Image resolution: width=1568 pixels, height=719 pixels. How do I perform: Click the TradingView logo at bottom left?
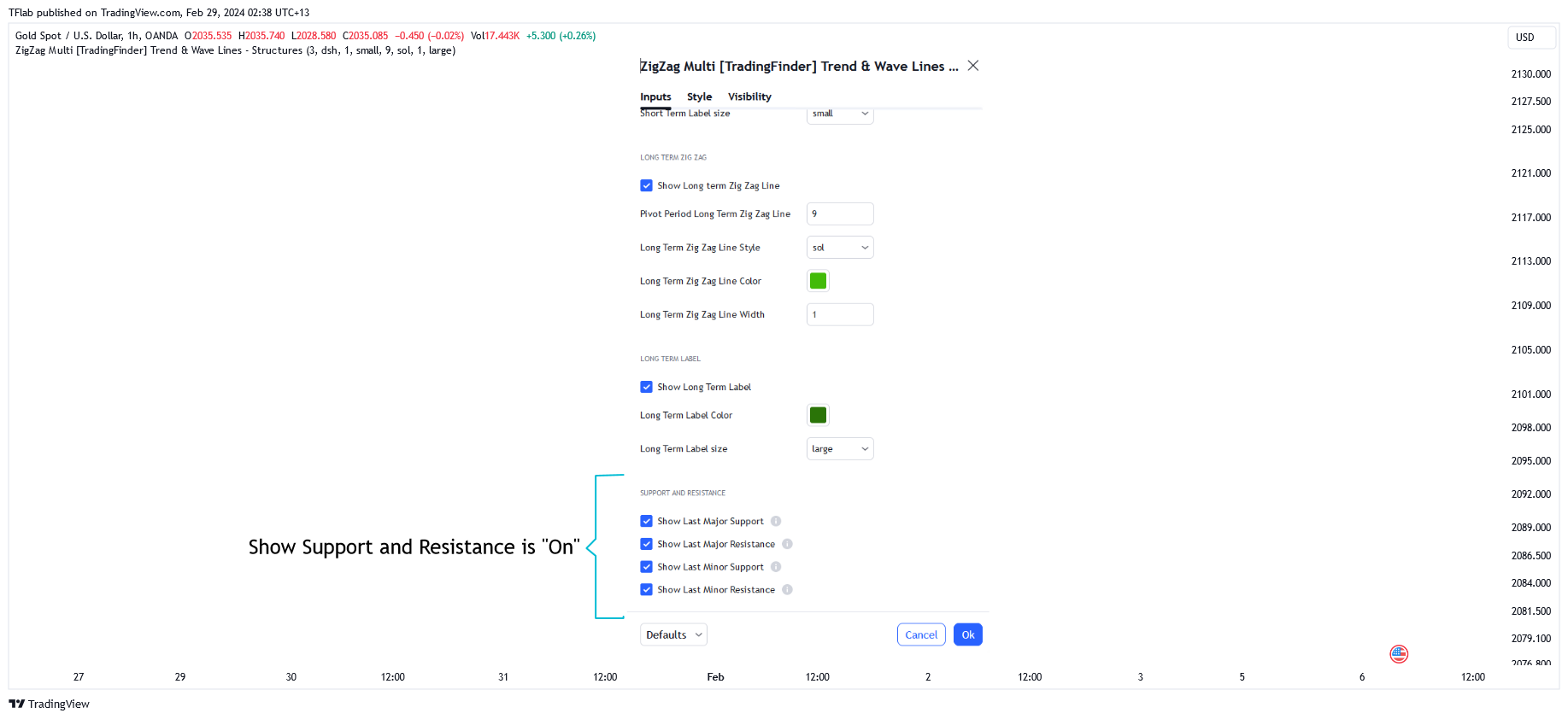(x=49, y=704)
